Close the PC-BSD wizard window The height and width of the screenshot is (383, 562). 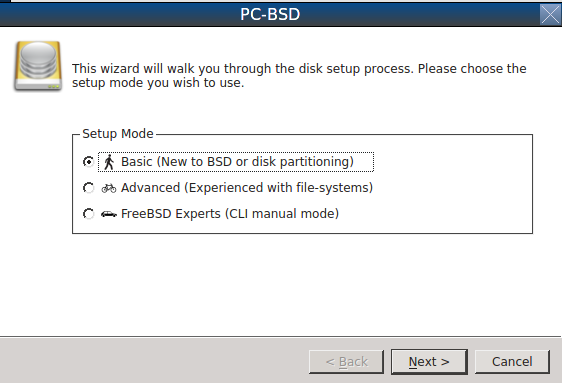(x=550, y=15)
